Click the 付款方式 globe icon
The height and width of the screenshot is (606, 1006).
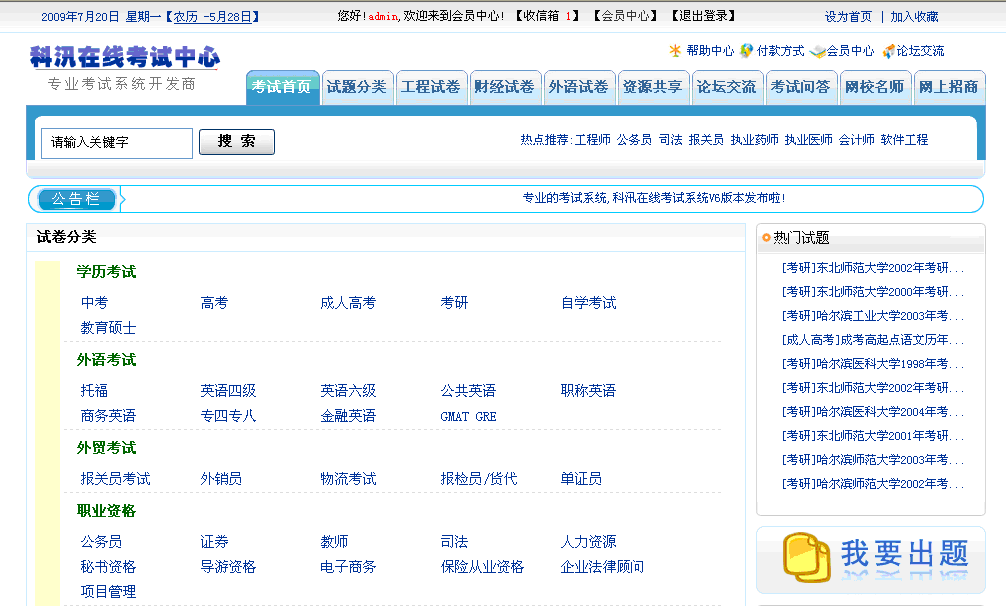click(x=746, y=50)
